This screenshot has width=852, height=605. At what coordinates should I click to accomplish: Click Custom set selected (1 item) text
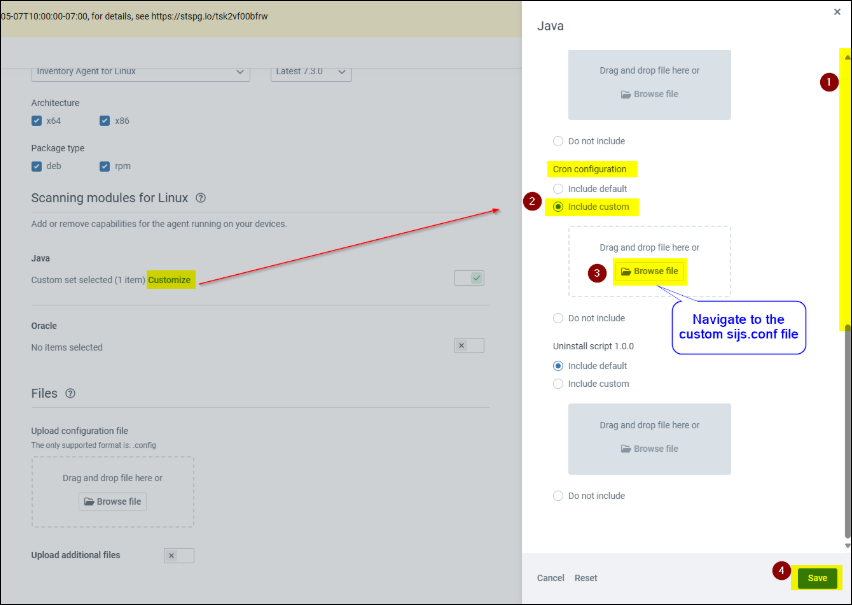click(88, 280)
